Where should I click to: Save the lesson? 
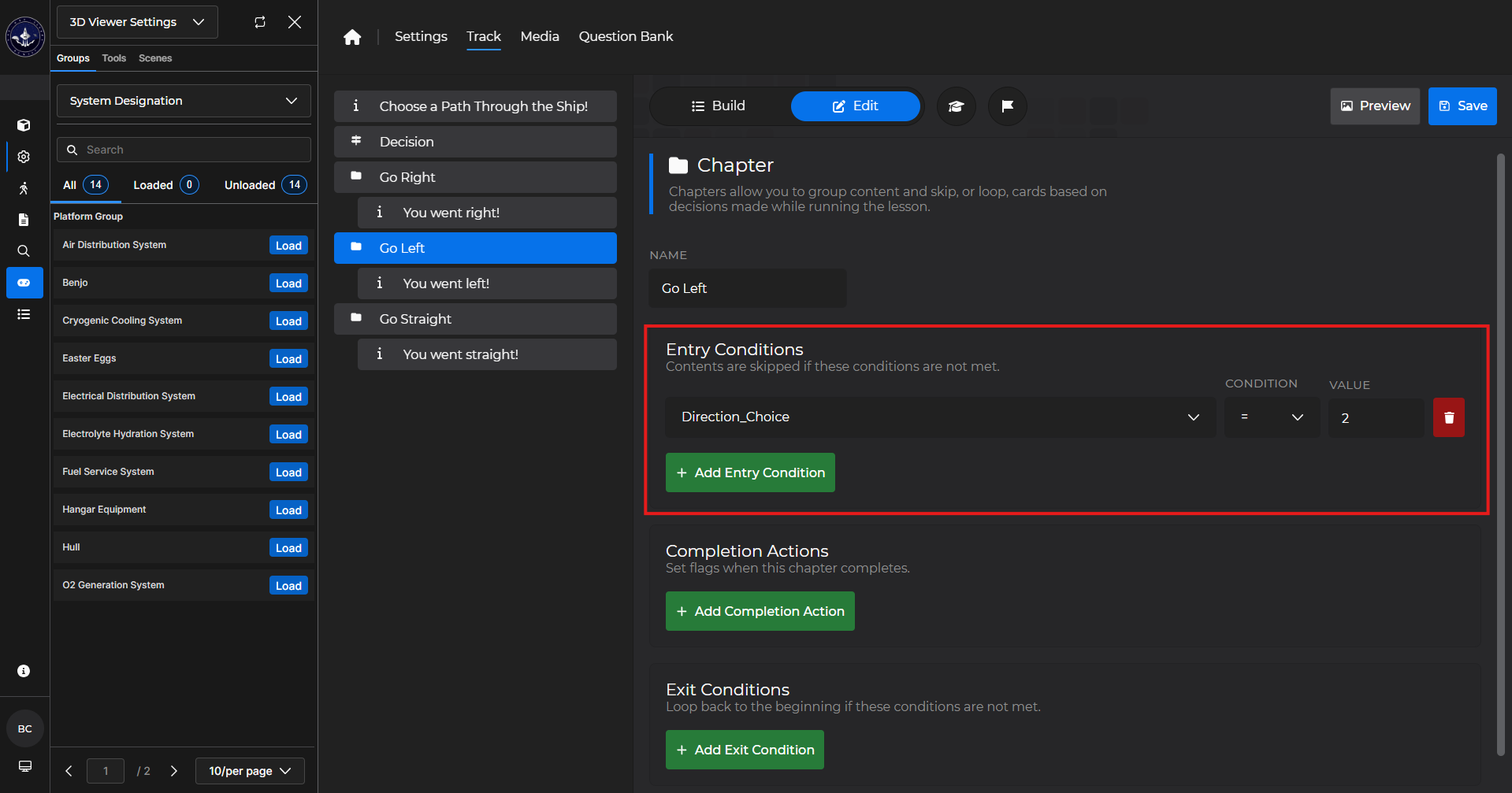[1462, 106]
